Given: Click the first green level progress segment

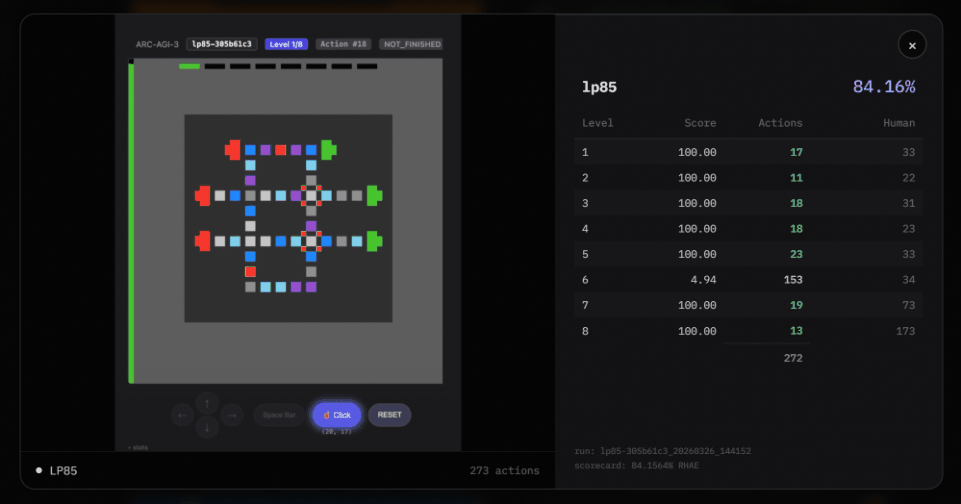Looking at the screenshot, I should point(189,67).
